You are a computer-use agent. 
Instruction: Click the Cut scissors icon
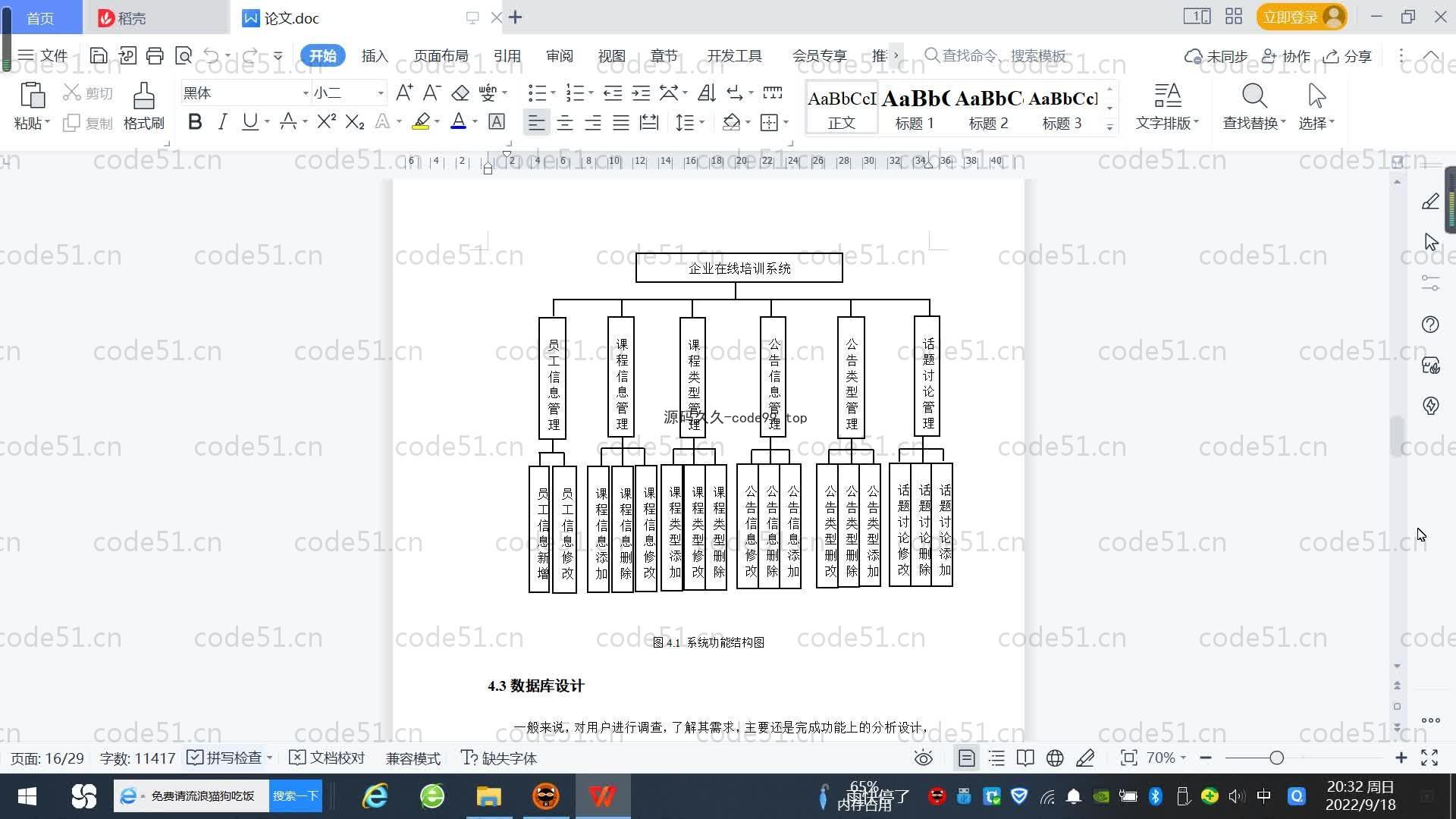(x=72, y=93)
